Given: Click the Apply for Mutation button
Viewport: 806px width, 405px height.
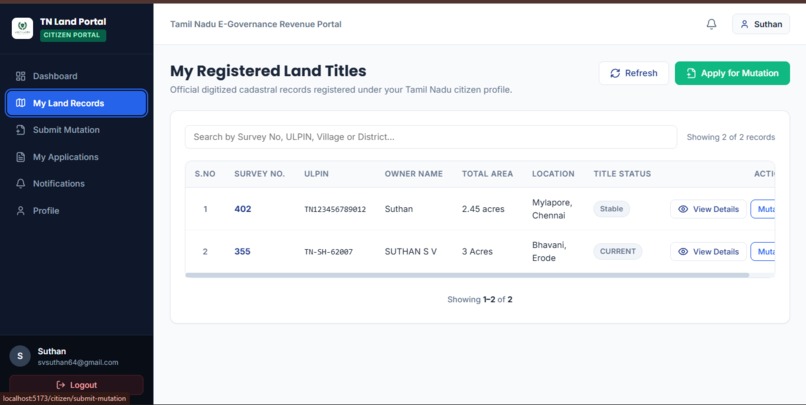Looking at the screenshot, I should 732,73.
